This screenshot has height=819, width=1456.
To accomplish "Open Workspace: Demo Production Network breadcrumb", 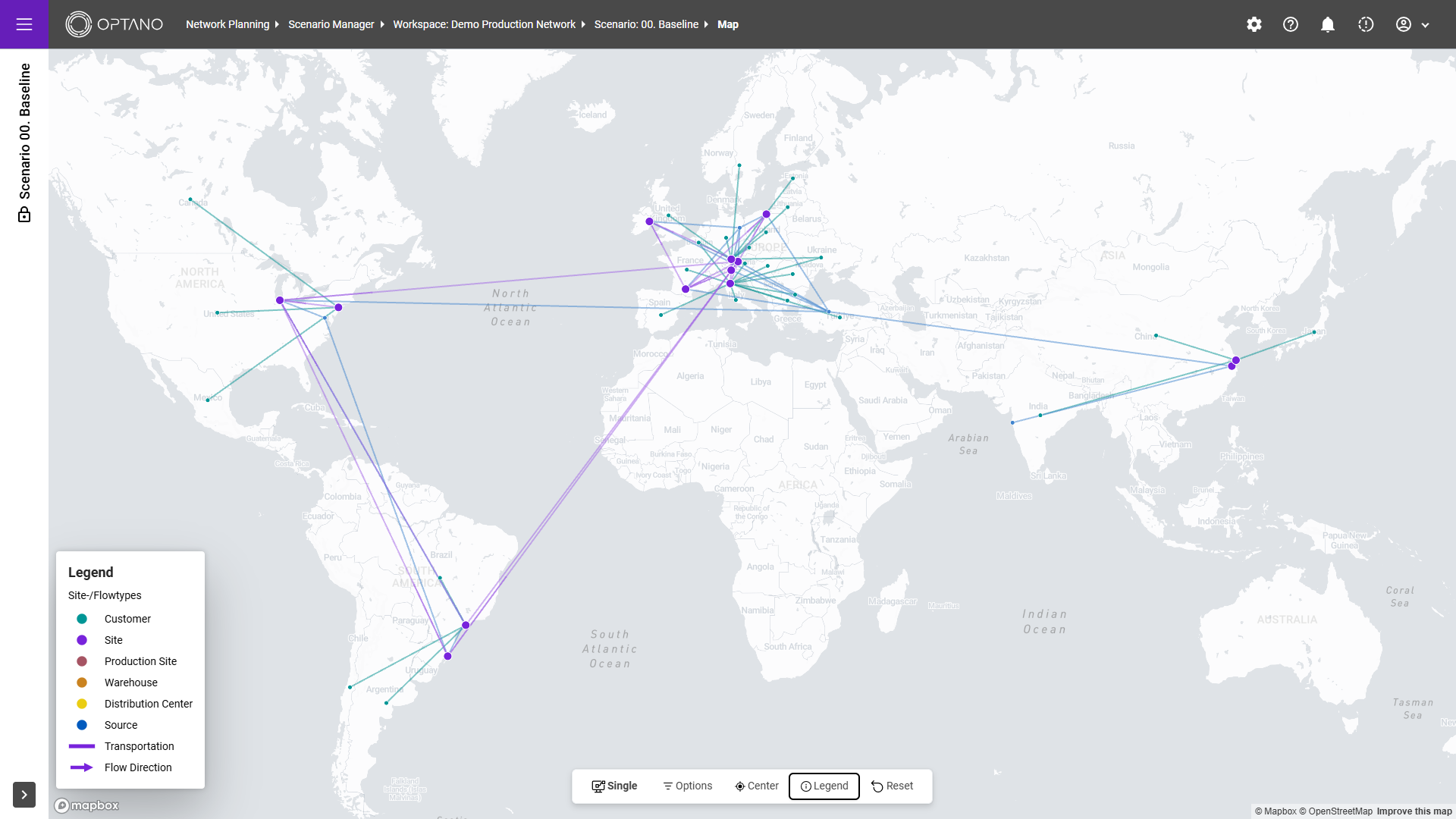I will (484, 24).
